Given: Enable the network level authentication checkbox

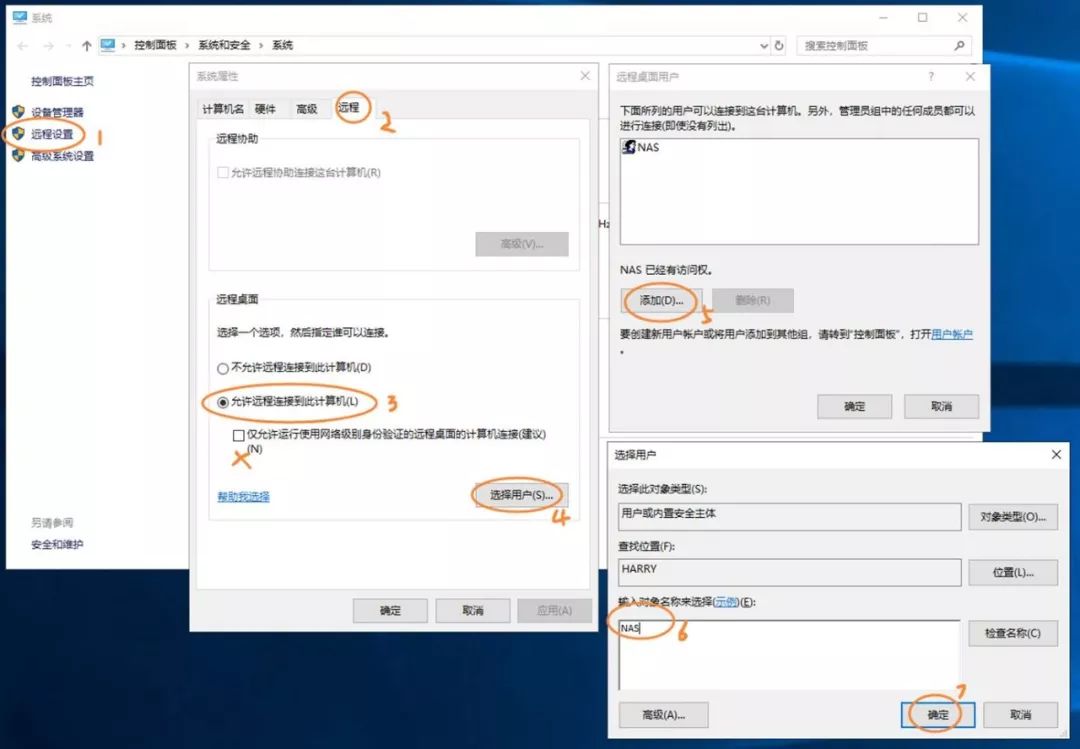Looking at the screenshot, I should [237, 434].
